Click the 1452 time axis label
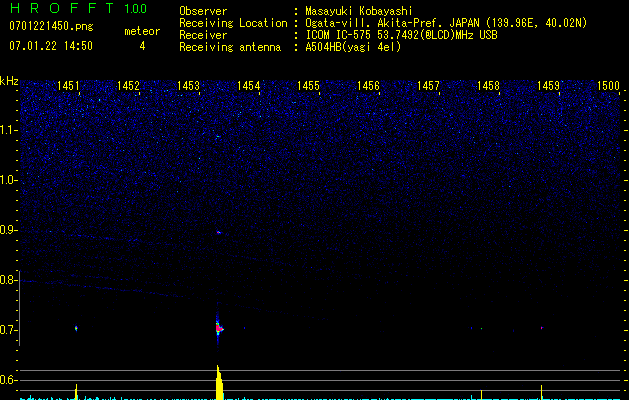 tap(128, 85)
